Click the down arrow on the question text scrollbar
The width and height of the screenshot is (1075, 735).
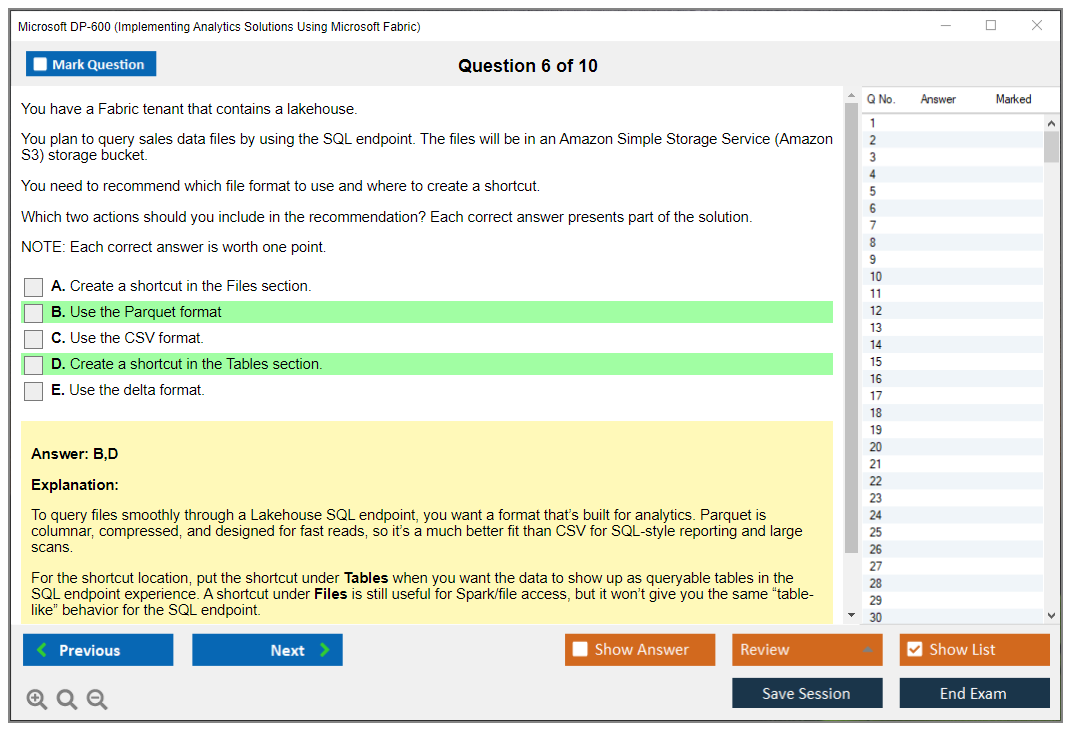(x=849, y=613)
